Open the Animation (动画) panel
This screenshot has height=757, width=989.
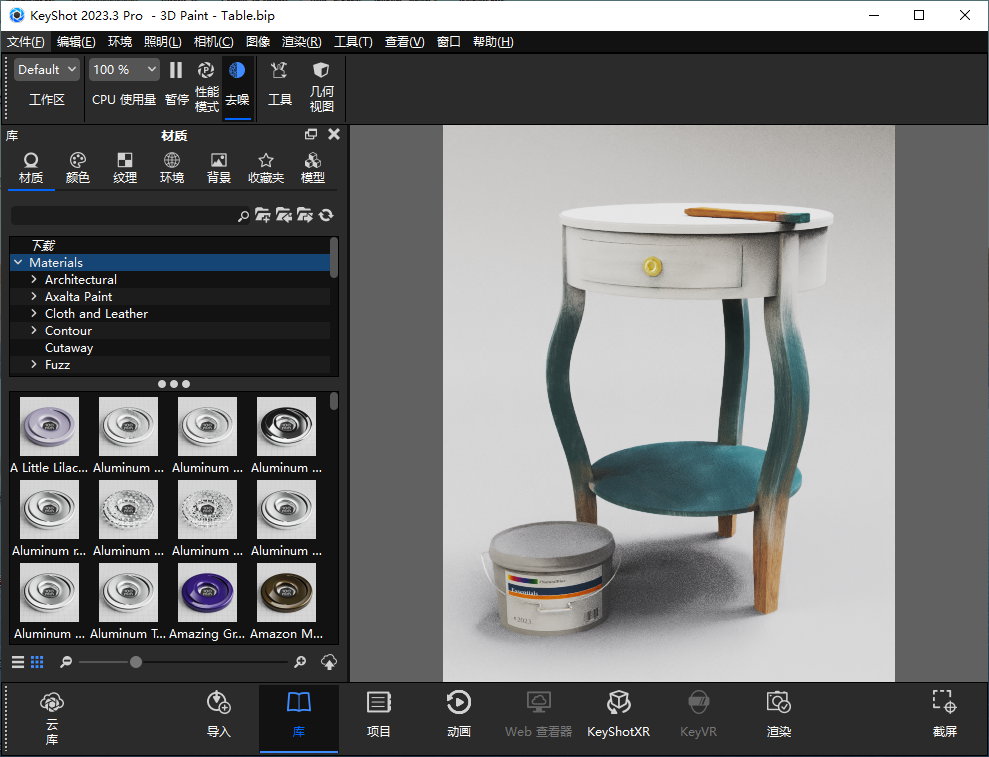point(459,715)
